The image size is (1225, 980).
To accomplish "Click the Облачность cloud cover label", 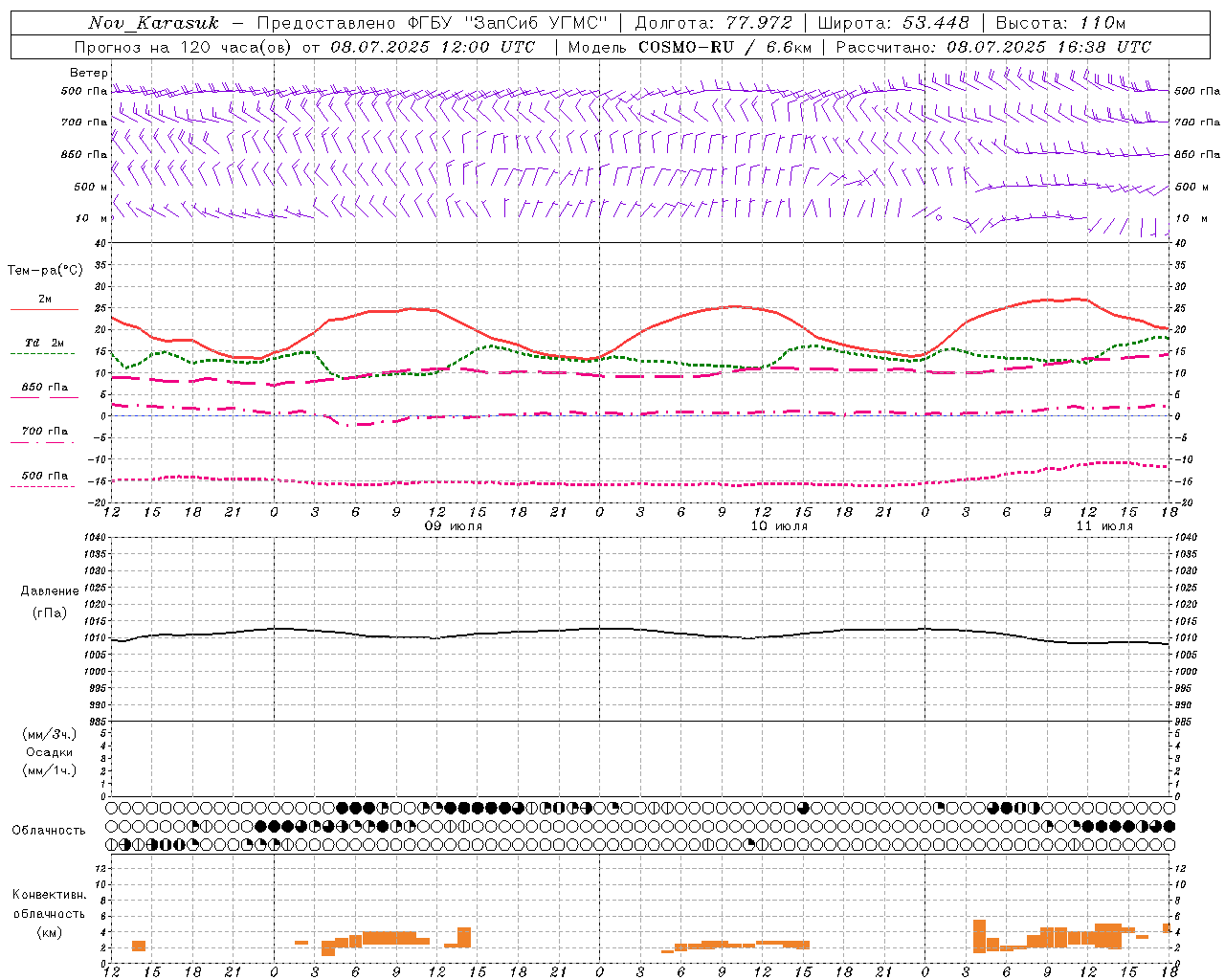I will coord(49,831).
